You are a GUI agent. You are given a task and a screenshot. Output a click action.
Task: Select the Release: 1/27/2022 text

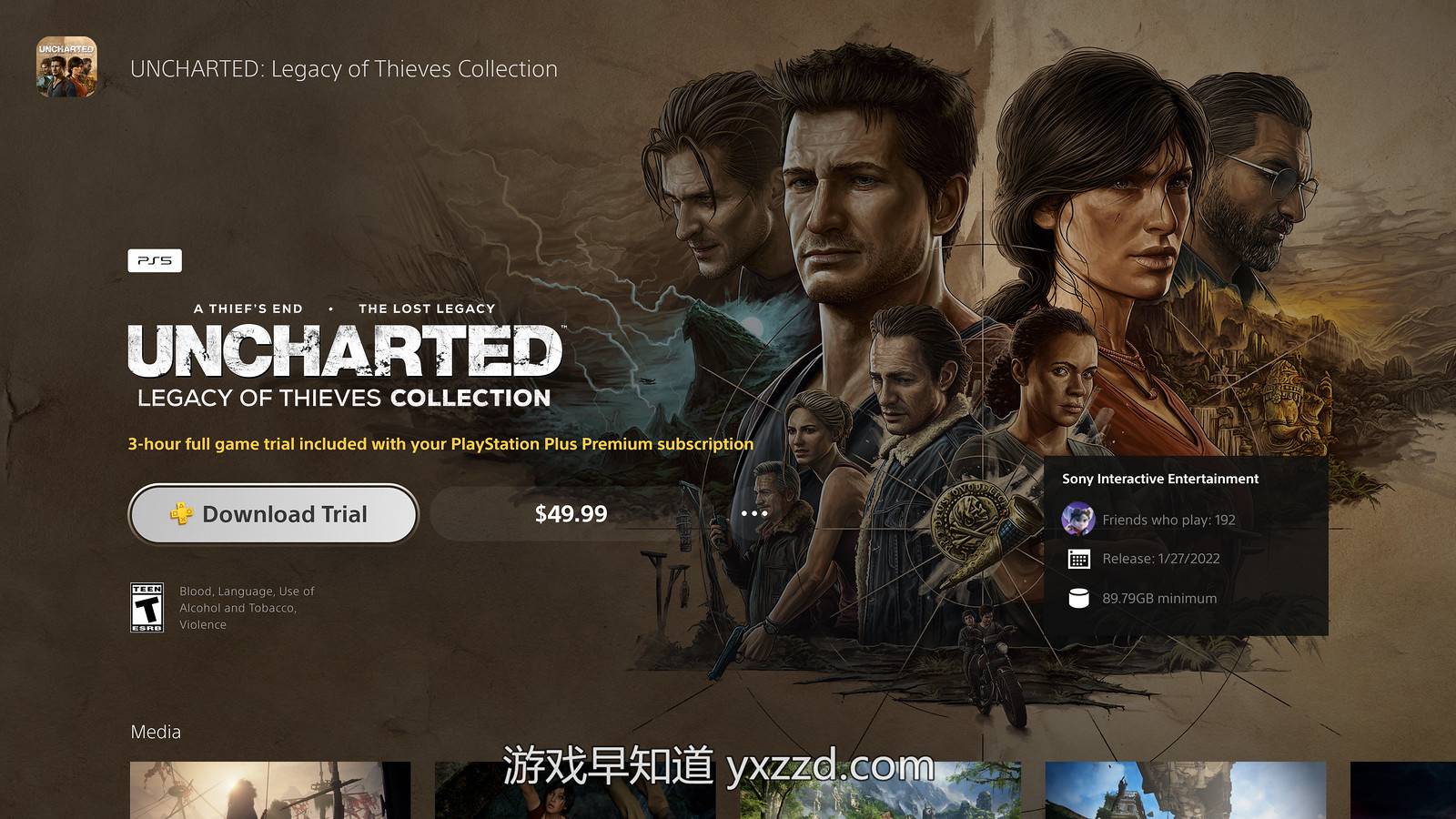click(x=1161, y=559)
